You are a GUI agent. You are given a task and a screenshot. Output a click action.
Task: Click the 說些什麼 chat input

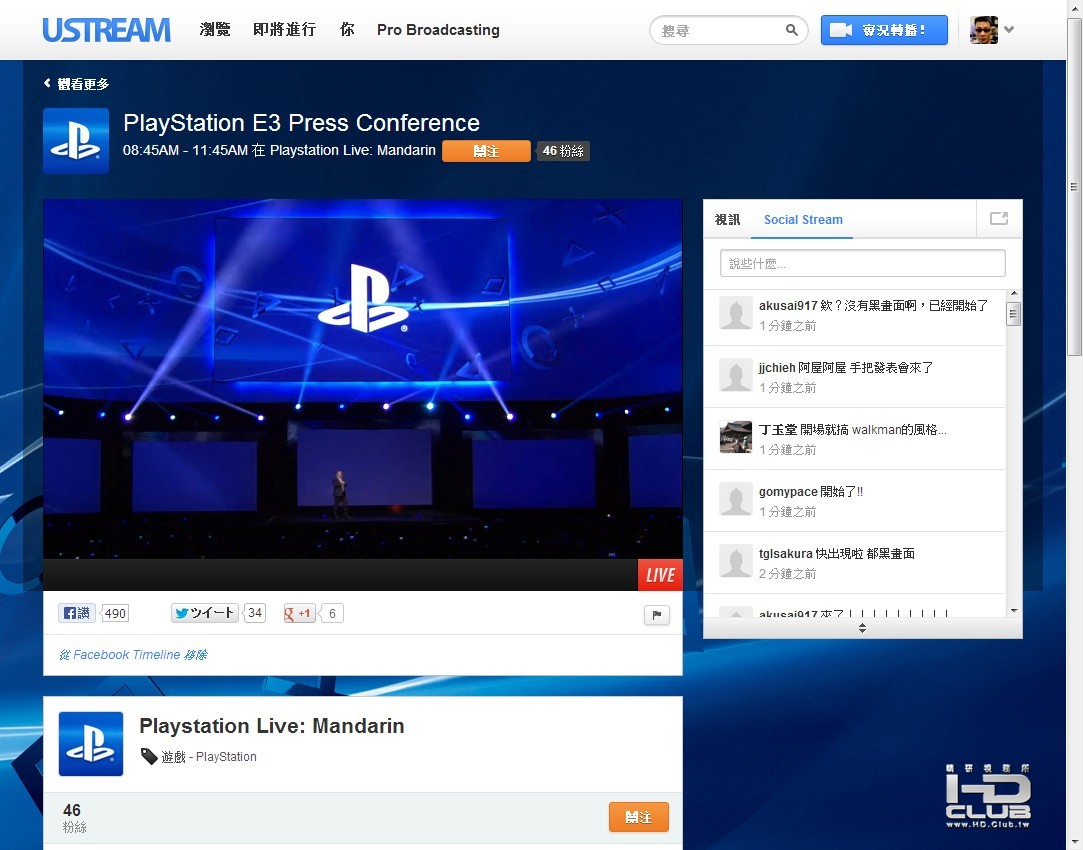[x=863, y=263]
